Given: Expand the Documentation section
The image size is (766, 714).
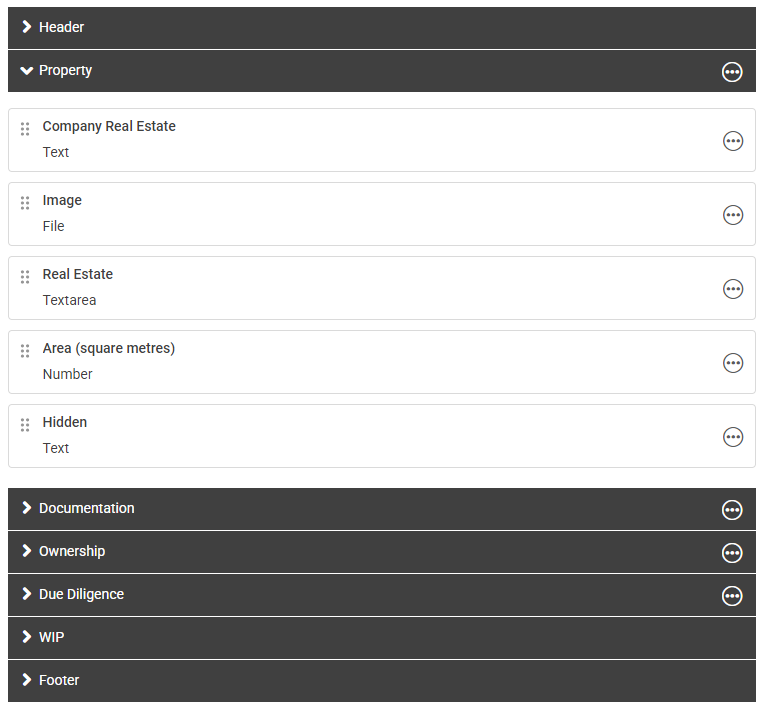Looking at the screenshot, I should pos(27,508).
